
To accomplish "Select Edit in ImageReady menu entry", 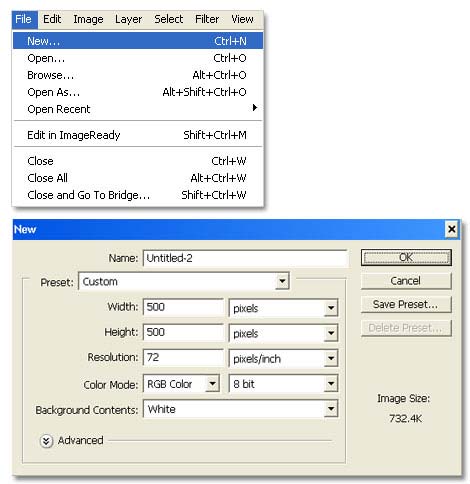I will pyautogui.click(x=138, y=135).
